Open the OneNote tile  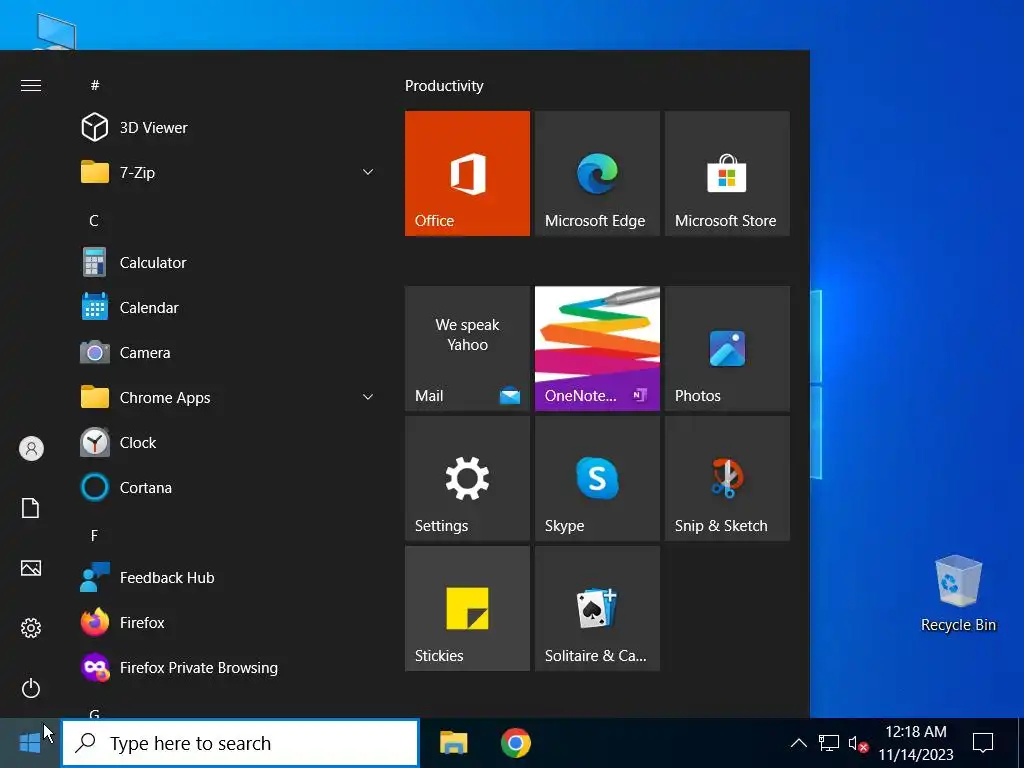tap(597, 348)
